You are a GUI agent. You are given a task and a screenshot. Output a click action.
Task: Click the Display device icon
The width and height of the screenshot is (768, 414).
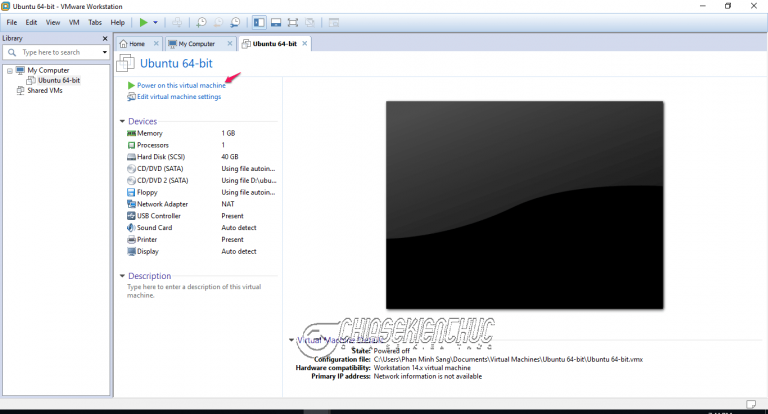pos(131,251)
